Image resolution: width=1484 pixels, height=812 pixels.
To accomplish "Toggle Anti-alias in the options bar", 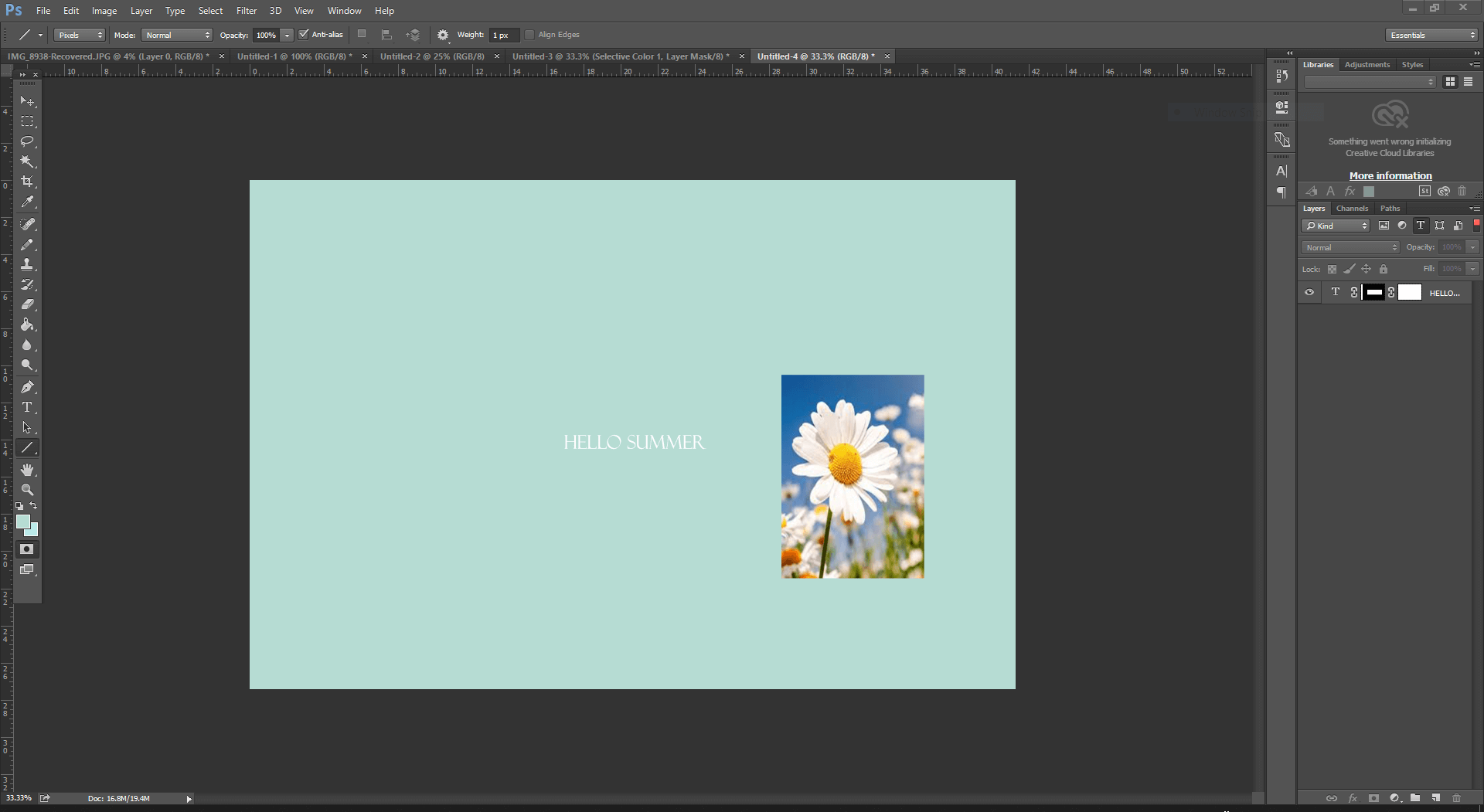I will pos(303,35).
